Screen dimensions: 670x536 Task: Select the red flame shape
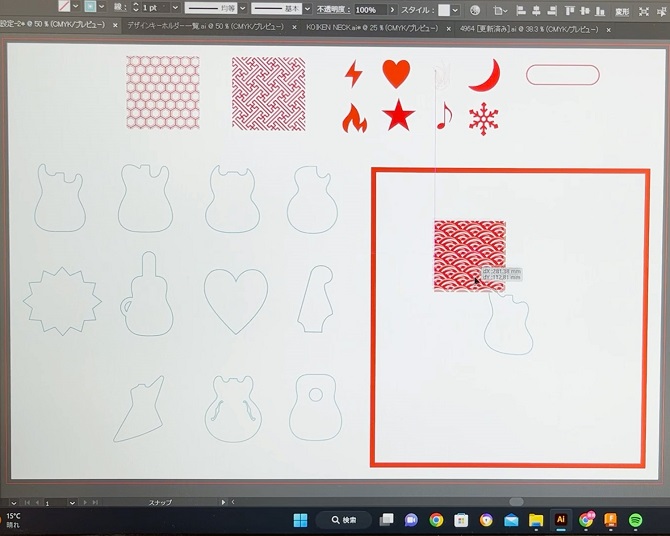tap(354, 118)
